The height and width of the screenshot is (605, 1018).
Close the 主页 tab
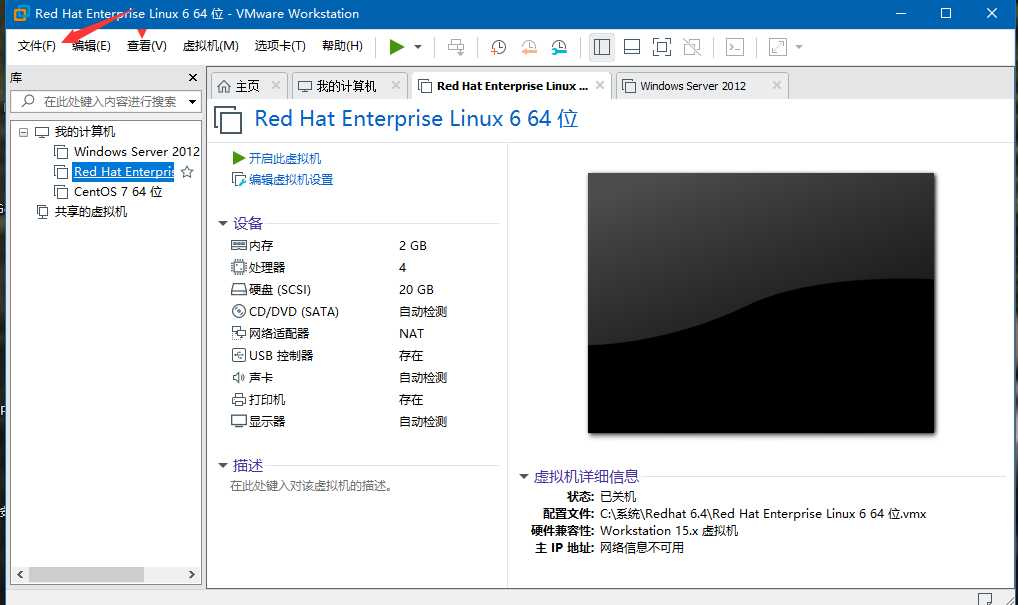coord(276,85)
